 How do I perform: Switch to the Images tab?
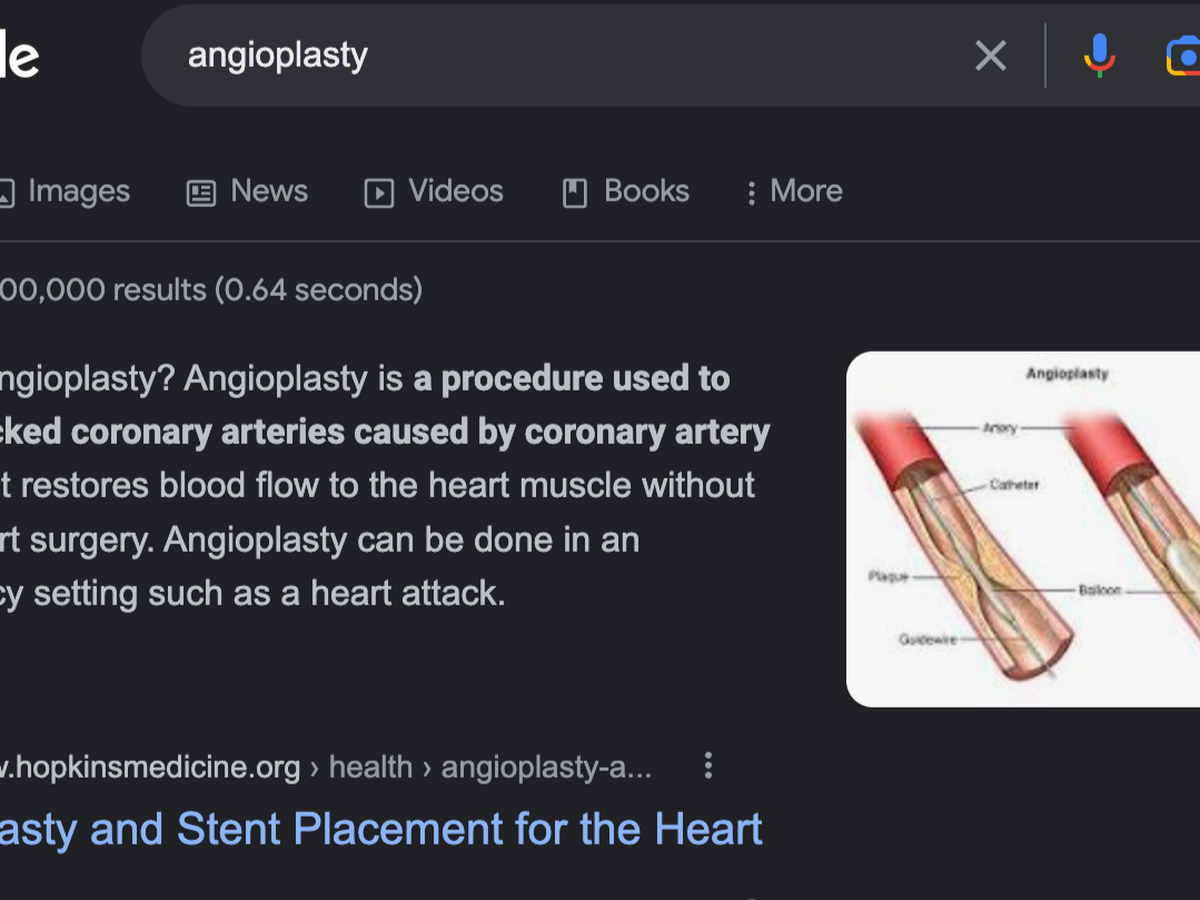78,191
